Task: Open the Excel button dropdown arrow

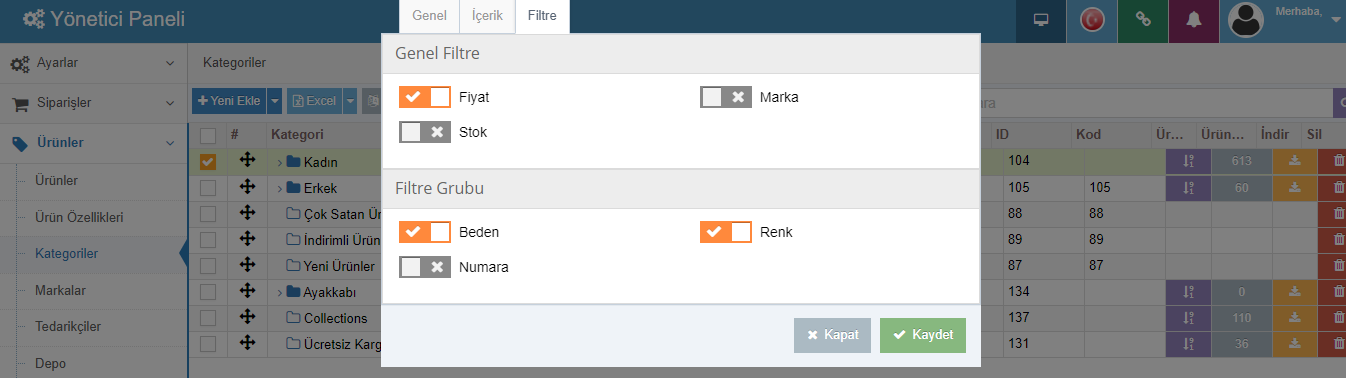Action: pos(350,101)
